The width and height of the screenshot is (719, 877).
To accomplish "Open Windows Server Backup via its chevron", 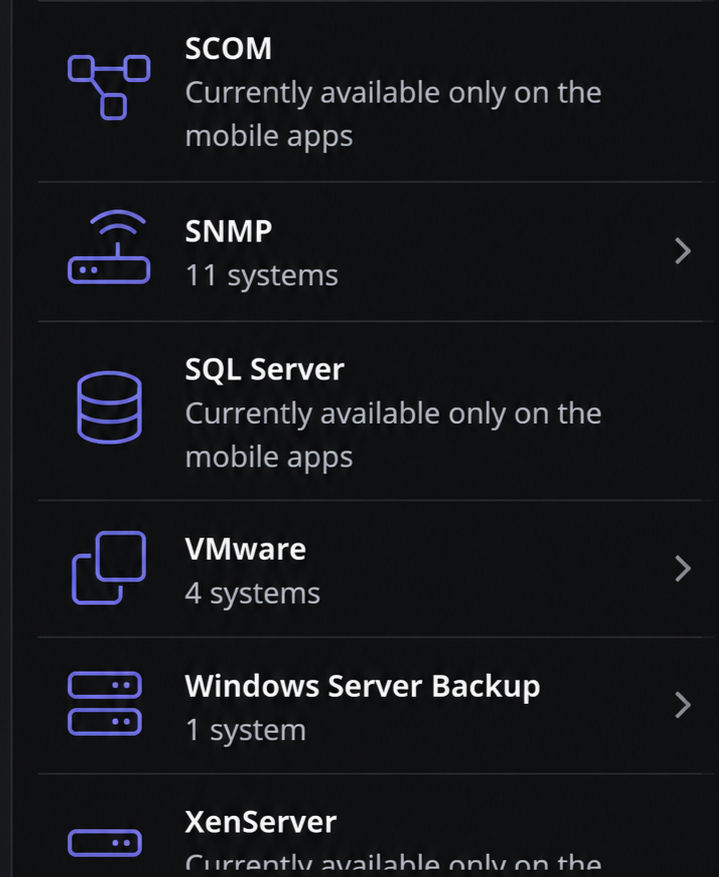I will [683, 705].
